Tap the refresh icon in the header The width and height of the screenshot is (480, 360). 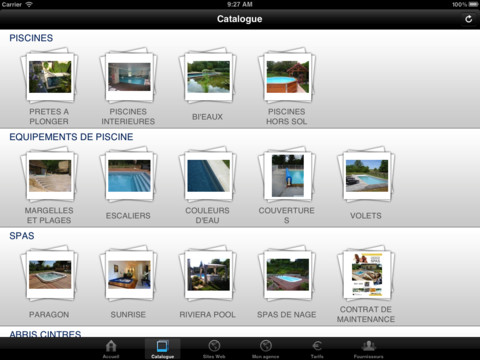468,19
